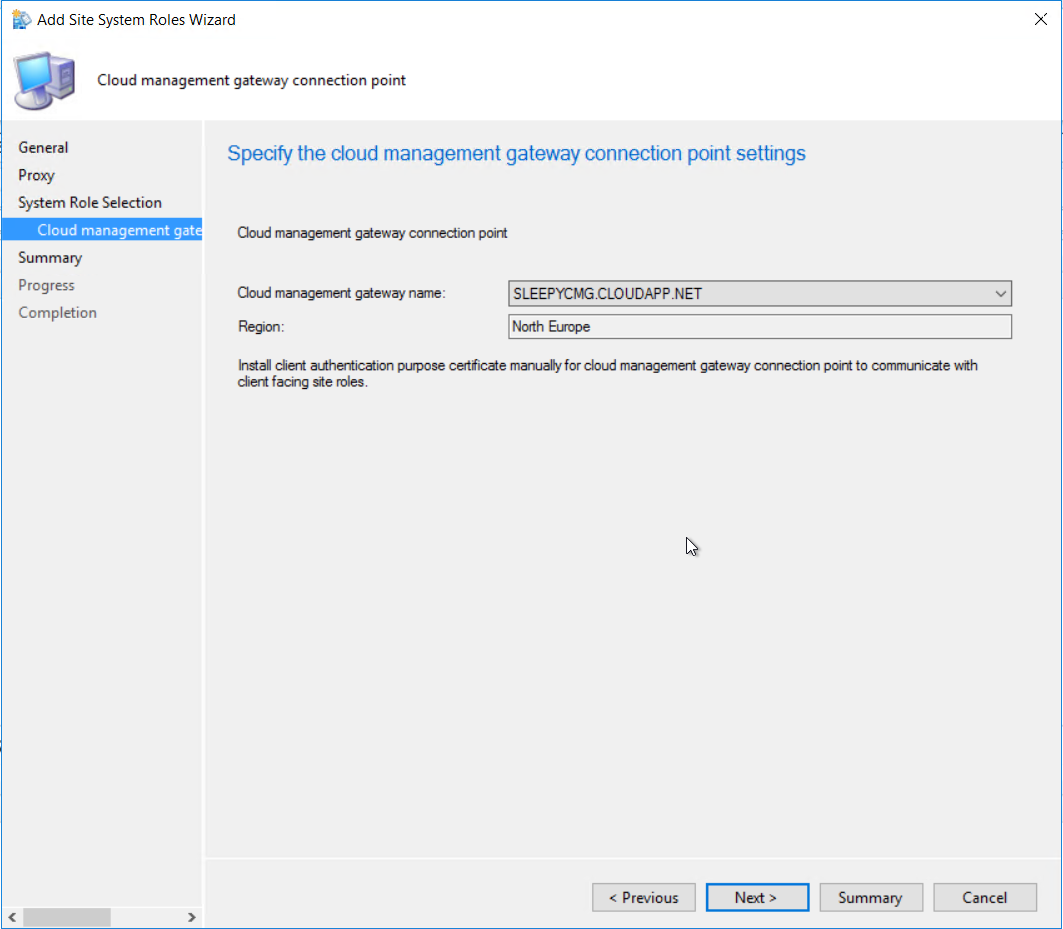1063x929 pixels.
Task: Open the System Role Selection page
Action: pyautogui.click(x=89, y=202)
